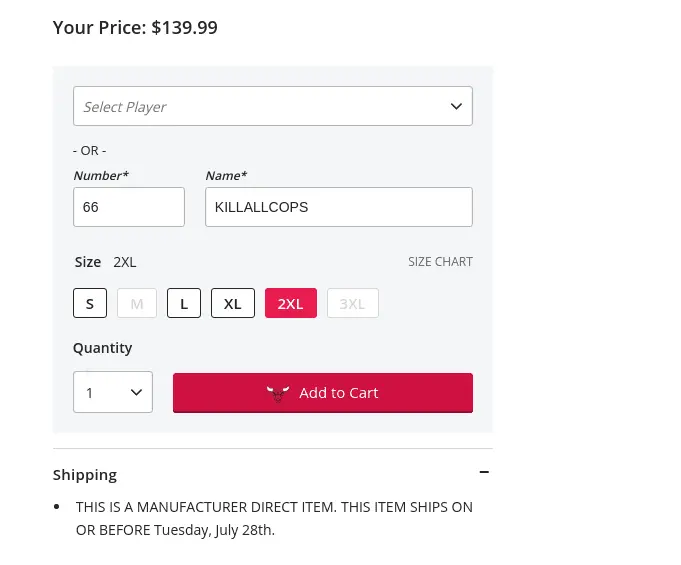Image resolution: width=681 pixels, height=565 pixels.
Task: Click the Quantity label
Action: pyautogui.click(x=103, y=348)
